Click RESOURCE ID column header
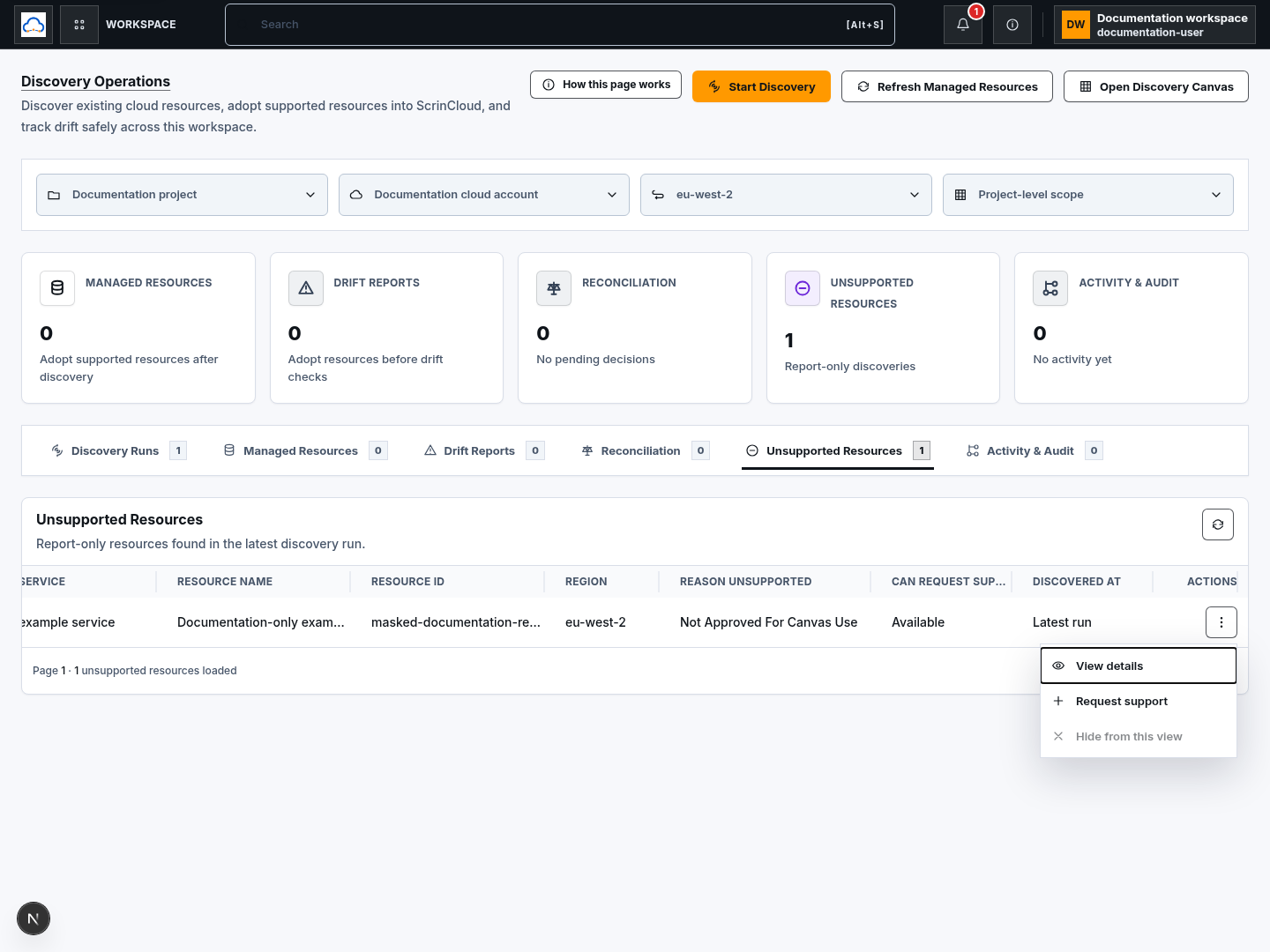This screenshot has height=952, width=1270. 407,582
